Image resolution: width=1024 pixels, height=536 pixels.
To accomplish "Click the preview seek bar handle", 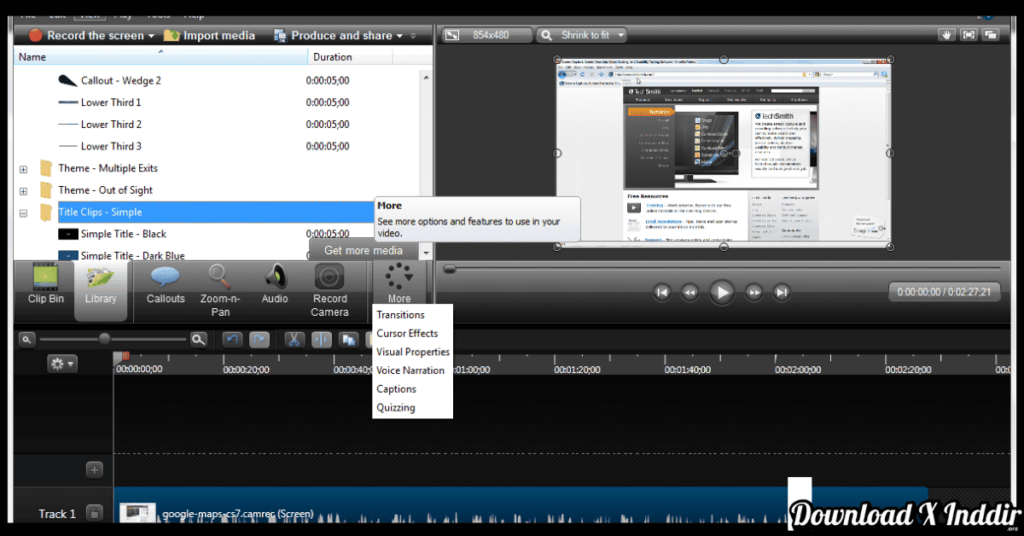I will 449,269.
